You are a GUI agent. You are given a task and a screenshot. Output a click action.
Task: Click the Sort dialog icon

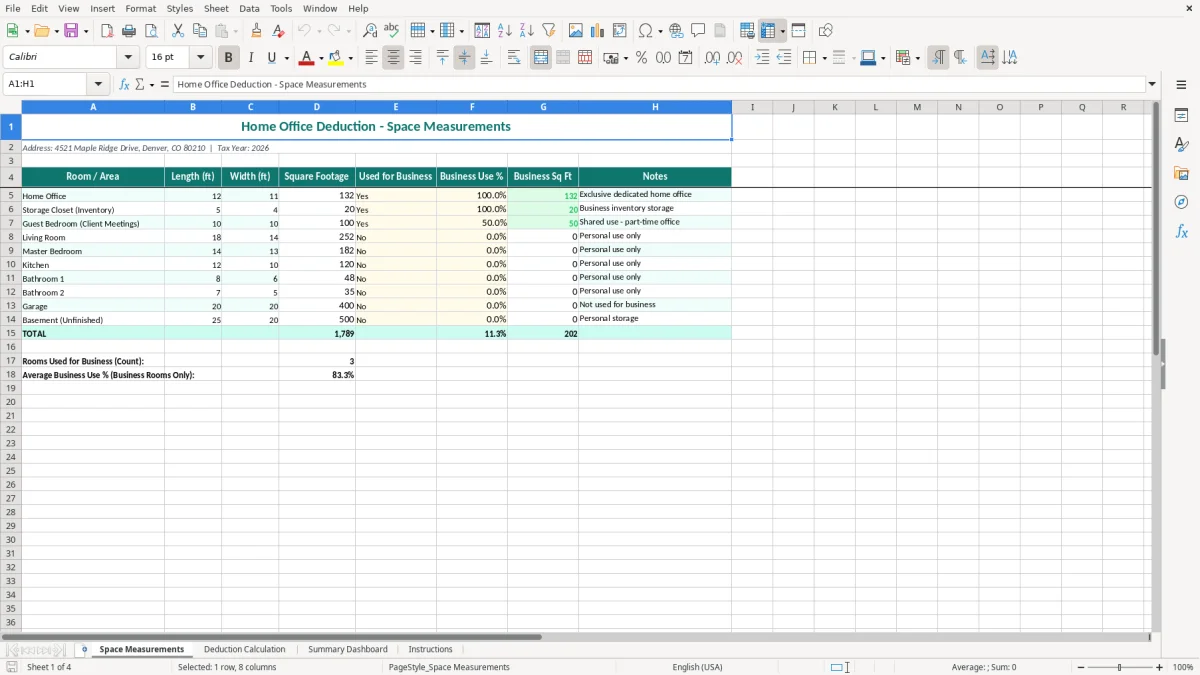pos(482,31)
